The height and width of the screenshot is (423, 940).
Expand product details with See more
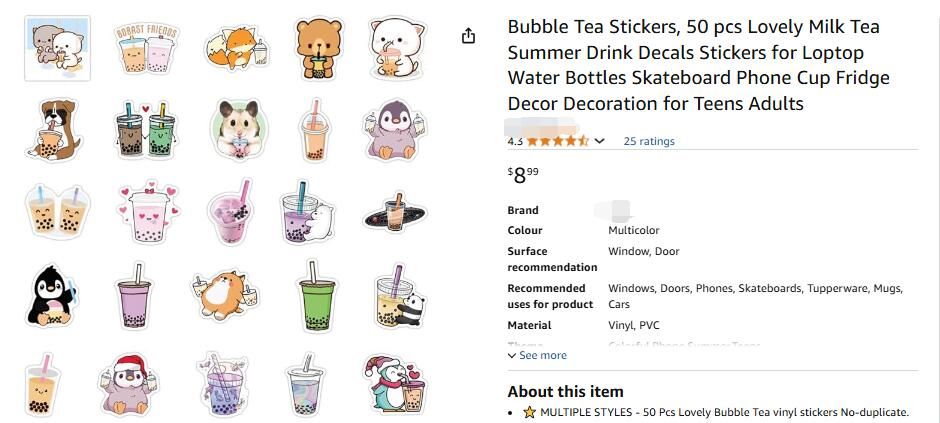tap(537, 355)
